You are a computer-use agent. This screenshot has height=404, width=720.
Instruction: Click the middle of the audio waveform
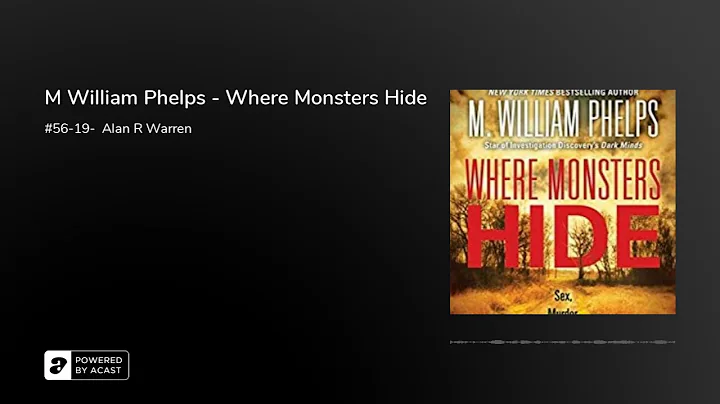click(x=562, y=342)
